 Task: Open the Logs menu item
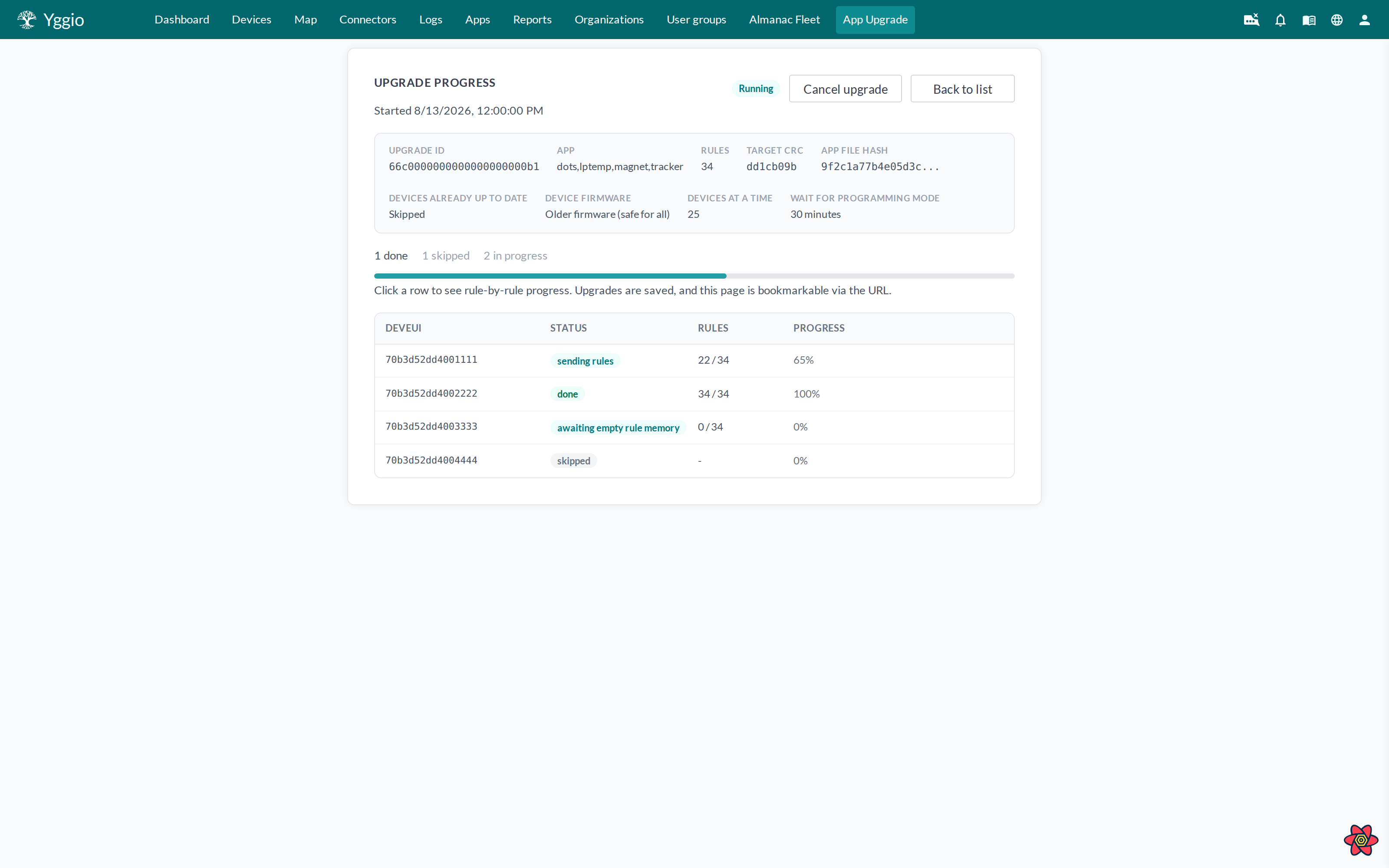click(431, 20)
